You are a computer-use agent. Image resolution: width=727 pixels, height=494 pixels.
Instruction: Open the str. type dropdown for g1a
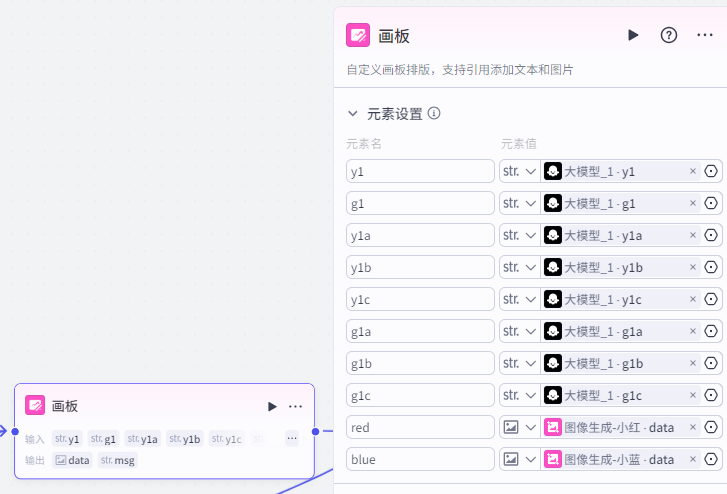coord(520,332)
